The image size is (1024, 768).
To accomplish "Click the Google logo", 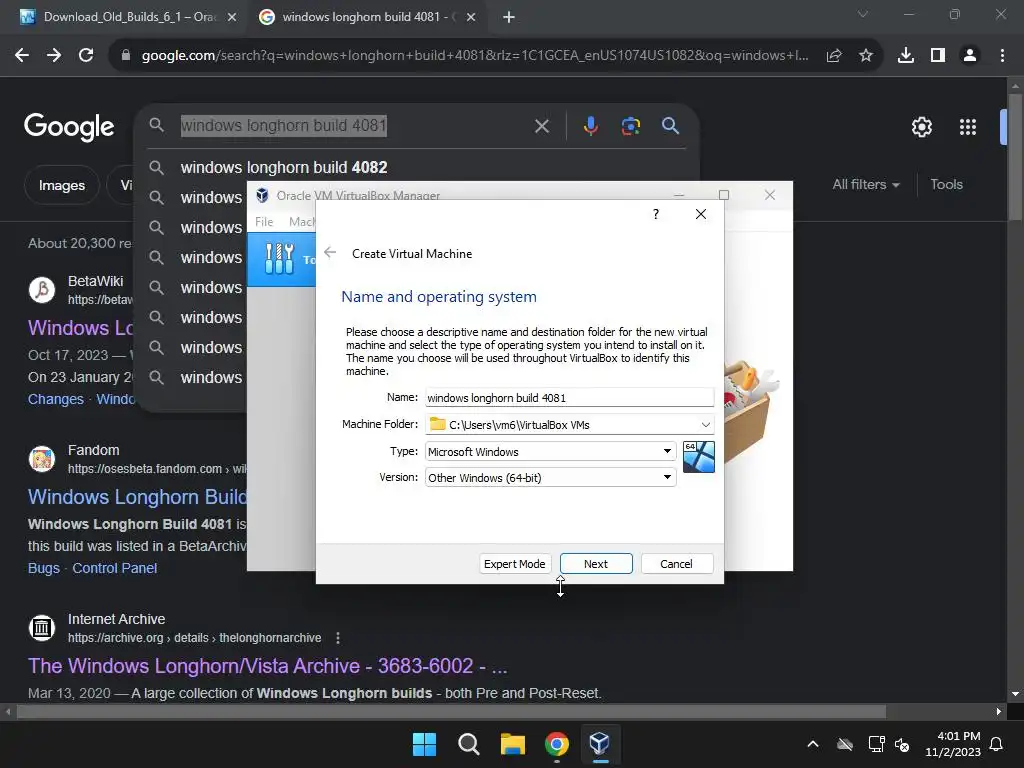I will point(69,126).
